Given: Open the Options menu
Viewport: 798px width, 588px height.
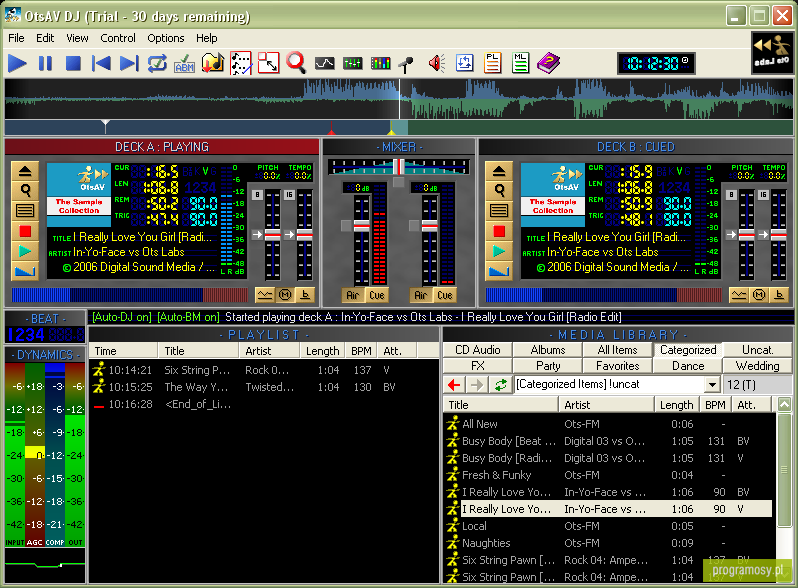Looking at the screenshot, I should click(x=166, y=38).
